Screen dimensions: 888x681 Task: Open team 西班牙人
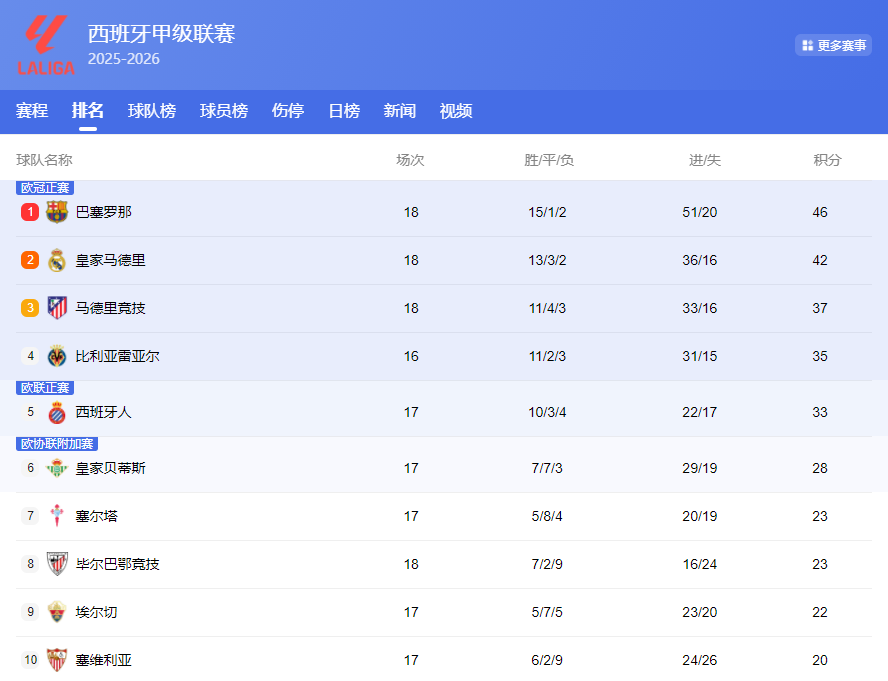click(104, 412)
